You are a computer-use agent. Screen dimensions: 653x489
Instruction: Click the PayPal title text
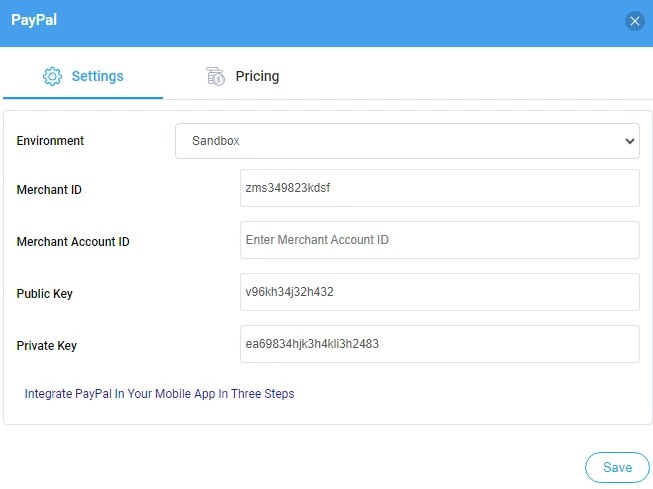pyautogui.click(x=34, y=20)
